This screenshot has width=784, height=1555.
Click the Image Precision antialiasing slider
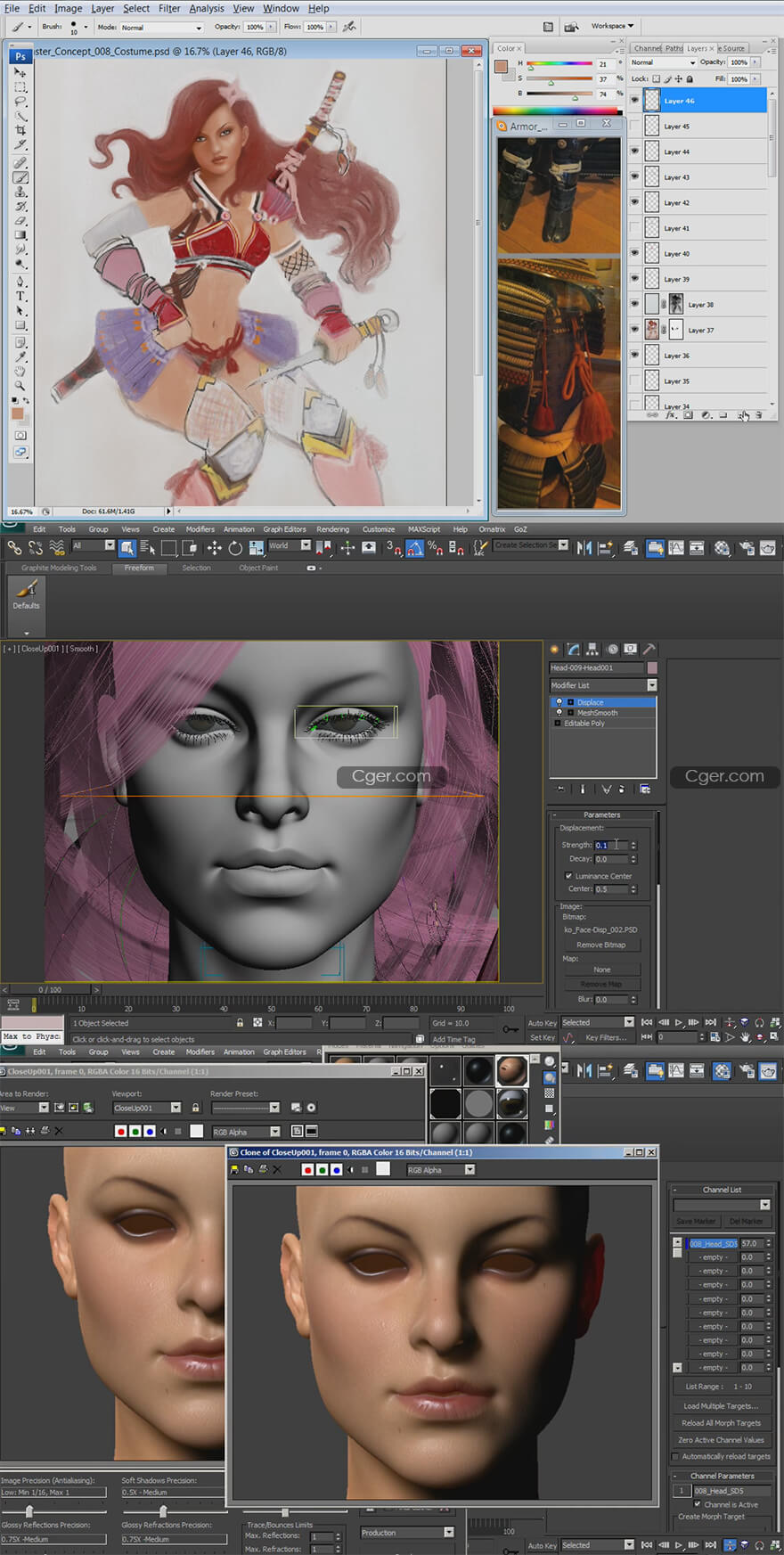(x=53, y=1511)
